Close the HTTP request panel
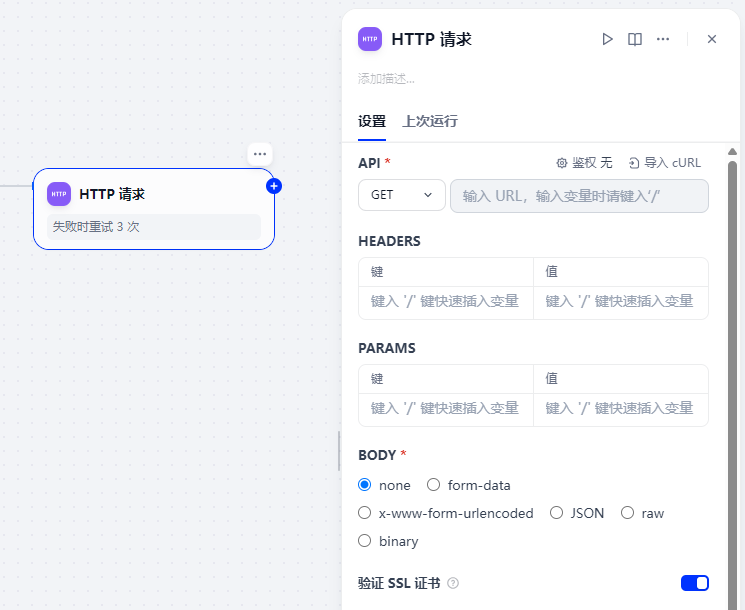 pyautogui.click(x=712, y=39)
